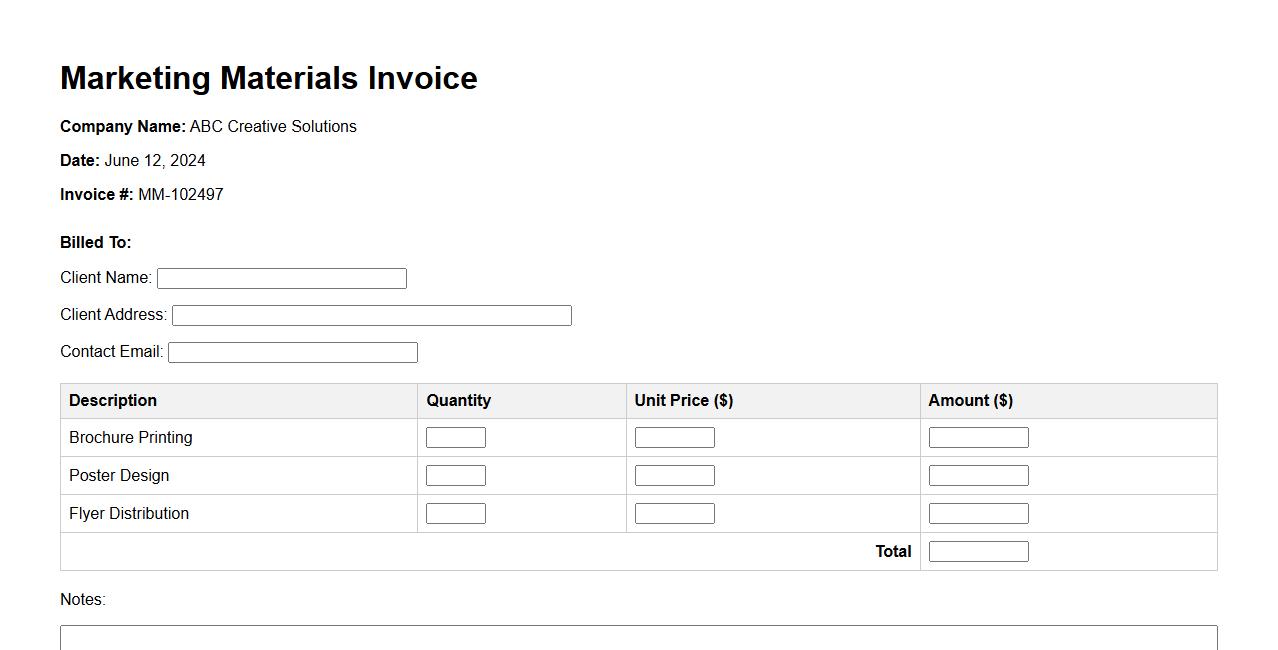
Task: Select the Flyer Distribution amount field
Action: [978, 514]
